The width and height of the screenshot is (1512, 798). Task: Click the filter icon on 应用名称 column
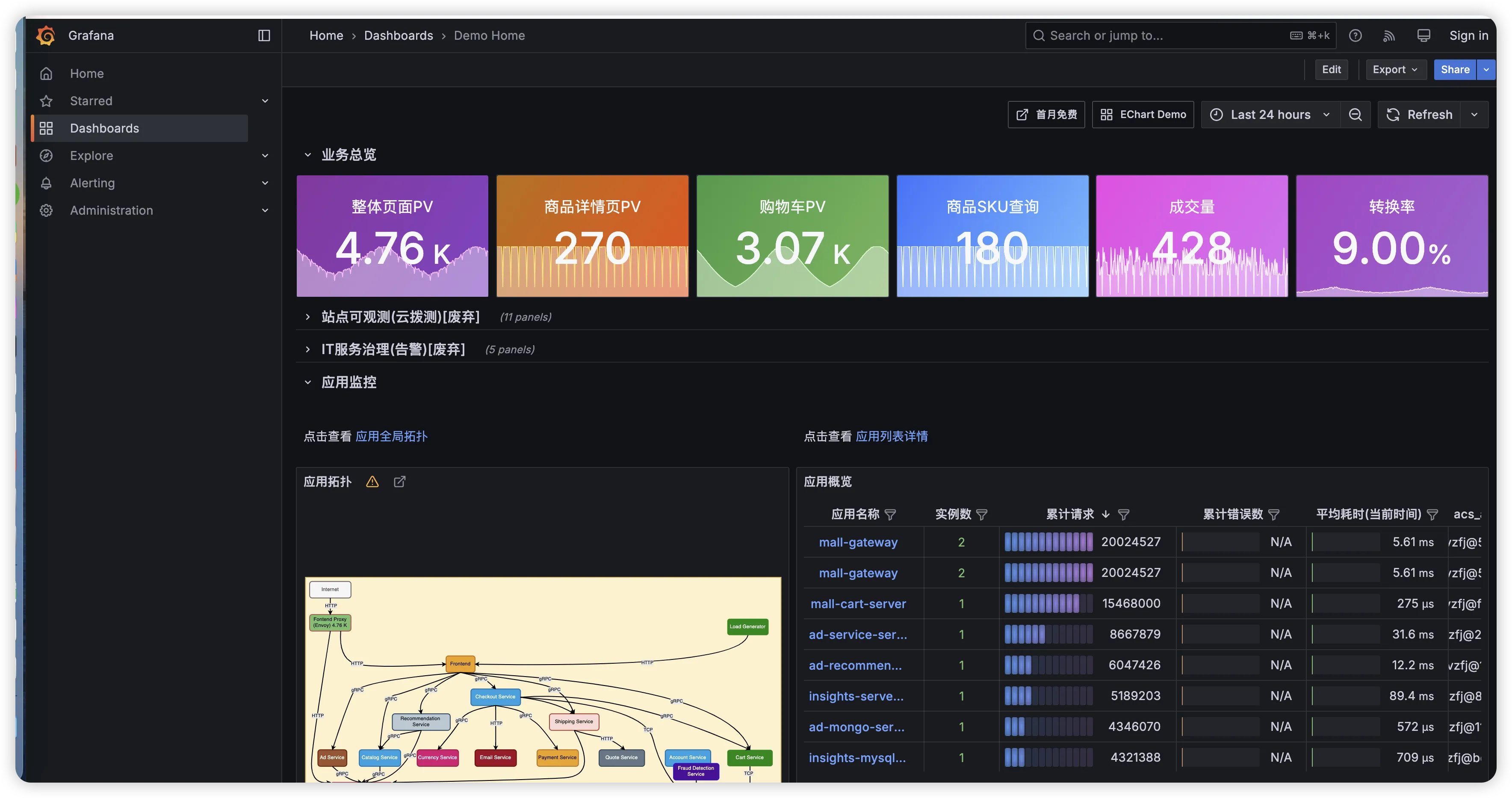[890, 514]
